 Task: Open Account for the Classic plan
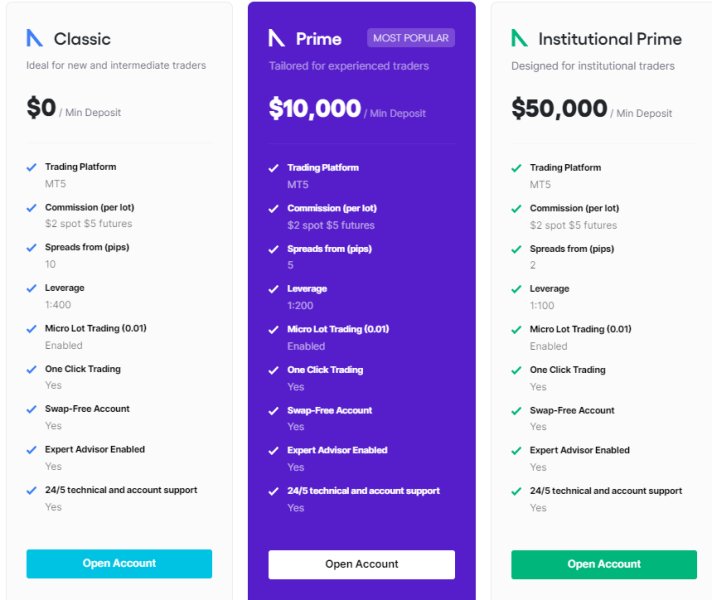pyautogui.click(x=119, y=563)
